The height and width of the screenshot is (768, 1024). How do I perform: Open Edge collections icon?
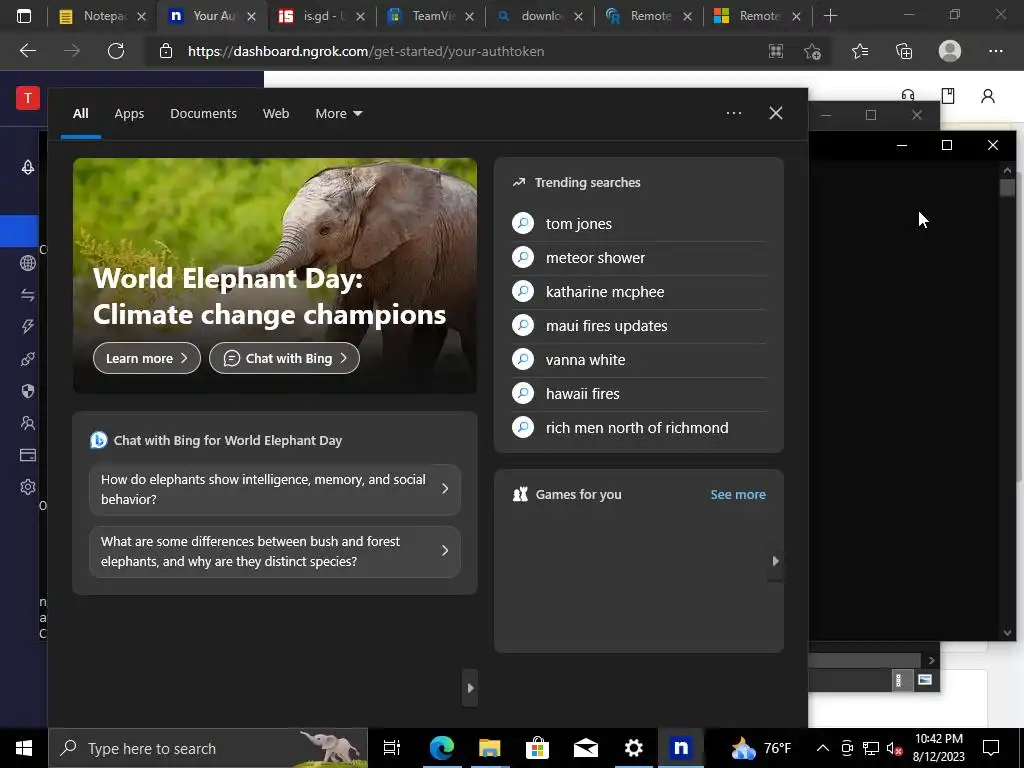click(904, 51)
